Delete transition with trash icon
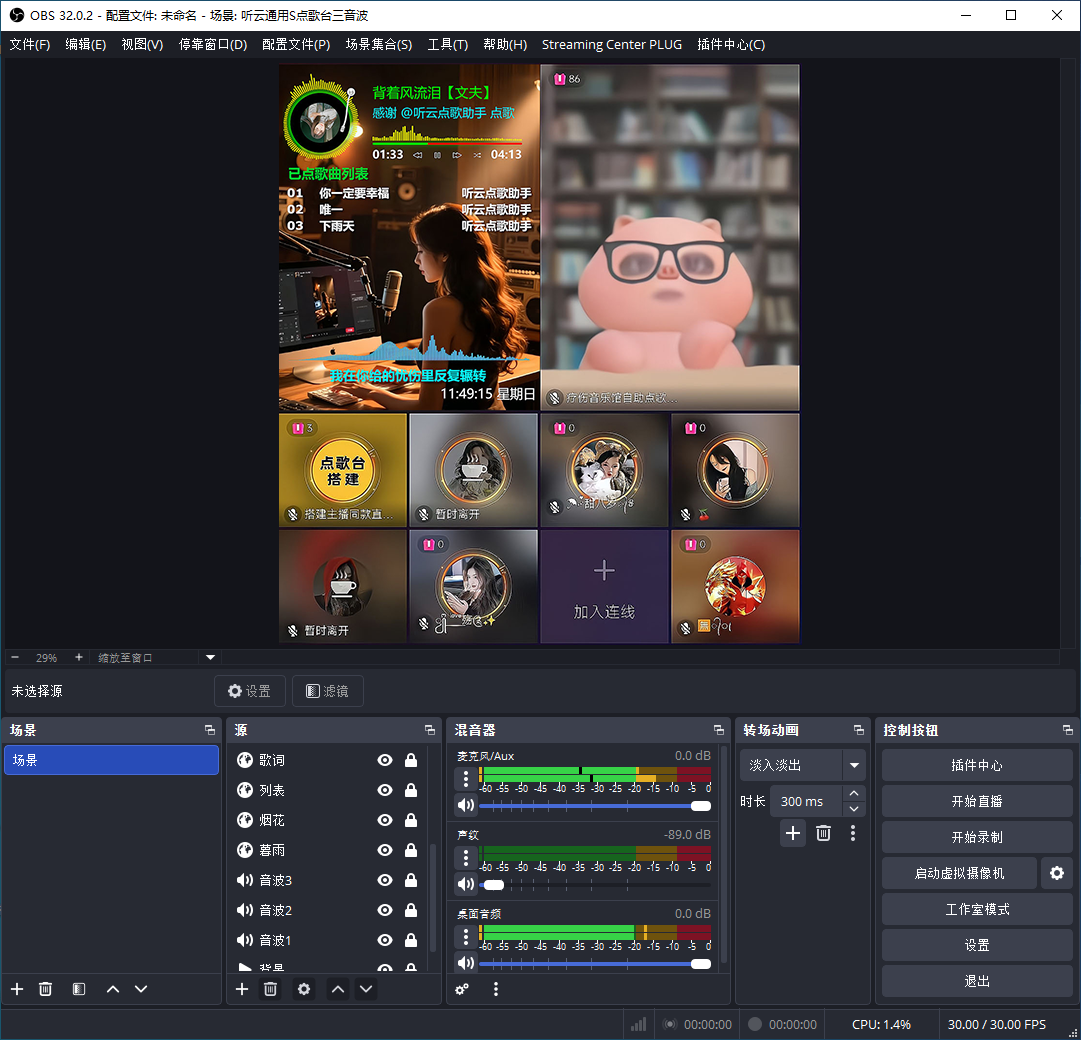This screenshot has height=1040, width=1081. click(x=823, y=833)
